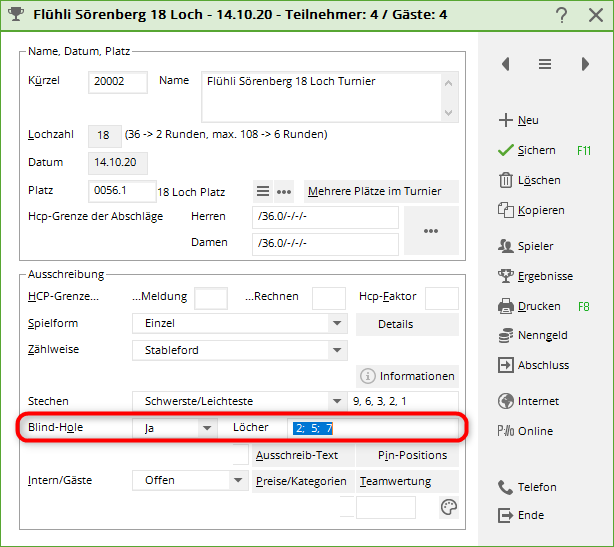The width and height of the screenshot is (614, 547).
Task: Save with the Sichern checkmark
Action: [505, 150]
